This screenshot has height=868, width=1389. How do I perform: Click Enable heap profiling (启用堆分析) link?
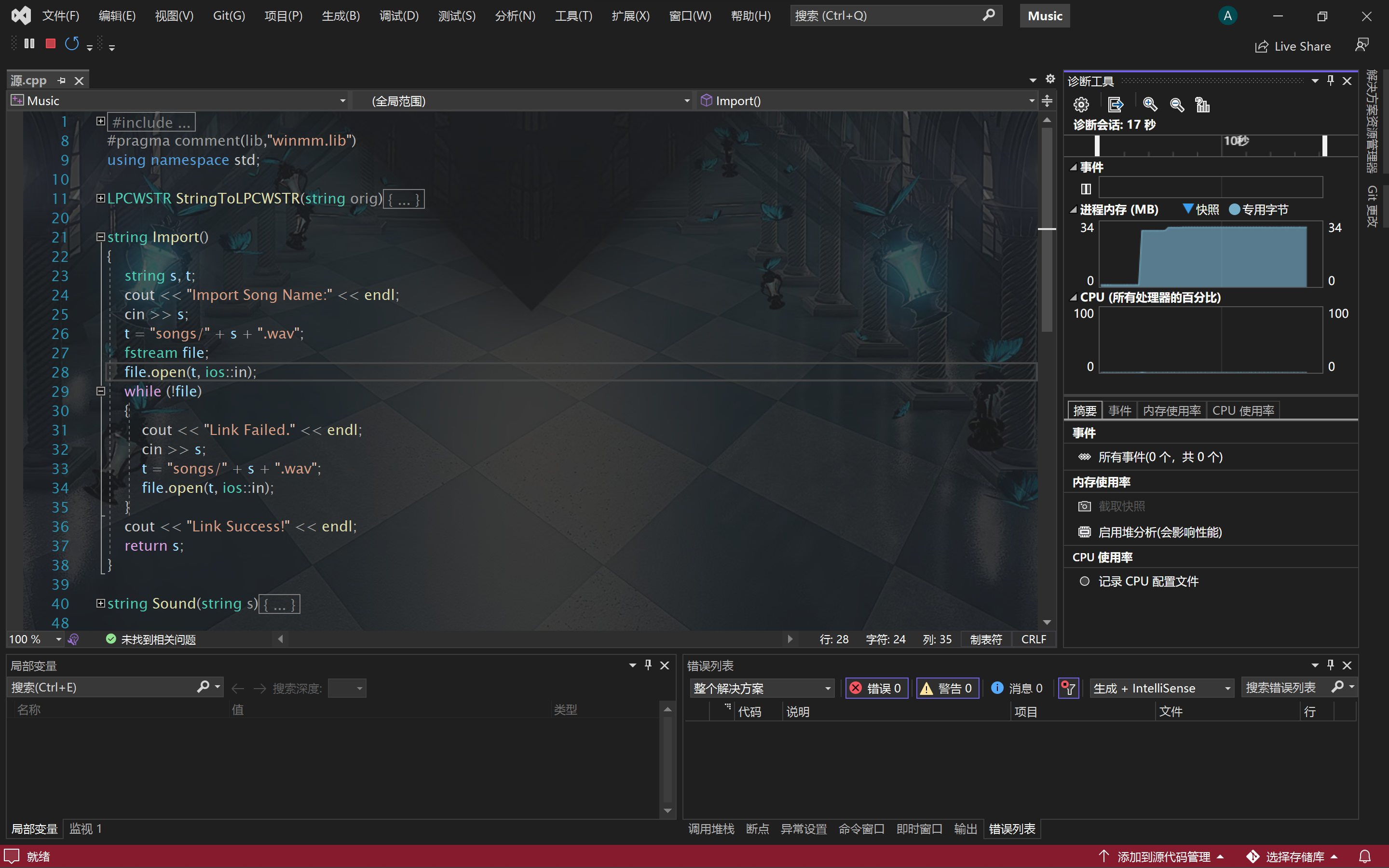(x=1159, y=532)
